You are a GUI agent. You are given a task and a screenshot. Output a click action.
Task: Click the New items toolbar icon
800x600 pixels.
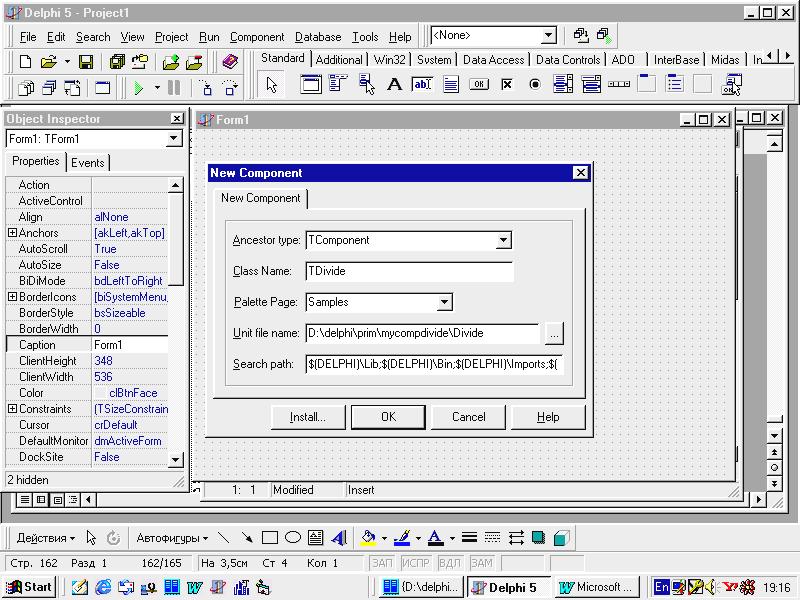25,62
